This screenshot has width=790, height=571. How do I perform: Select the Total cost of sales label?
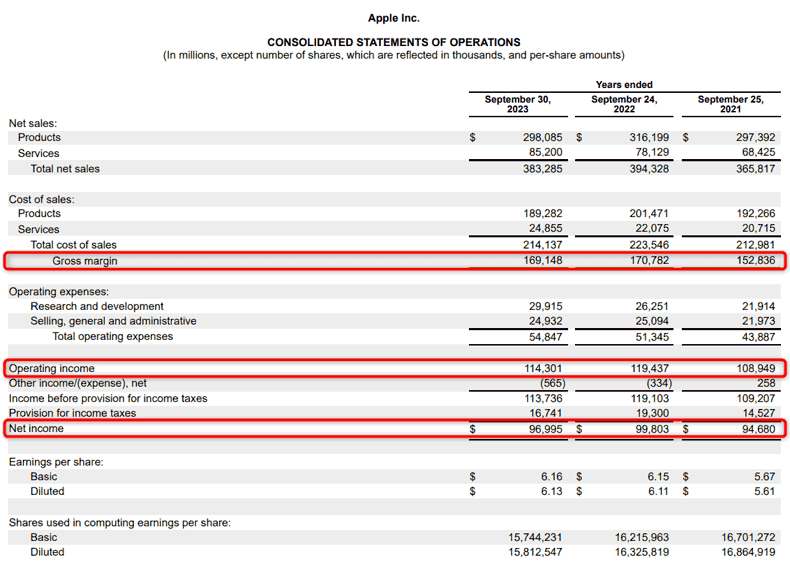point(73,245)
